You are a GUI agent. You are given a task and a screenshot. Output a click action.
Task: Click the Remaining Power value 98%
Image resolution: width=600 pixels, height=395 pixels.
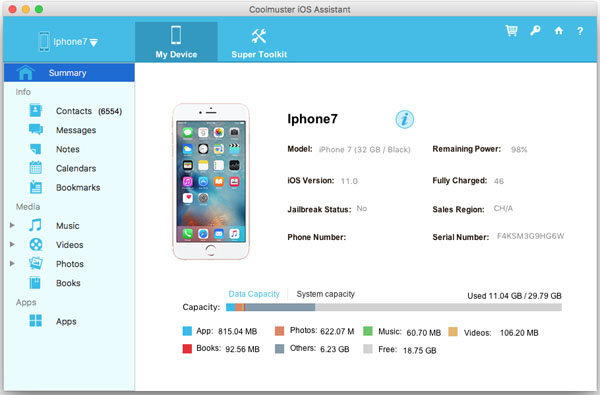click(x=519, y=150)
